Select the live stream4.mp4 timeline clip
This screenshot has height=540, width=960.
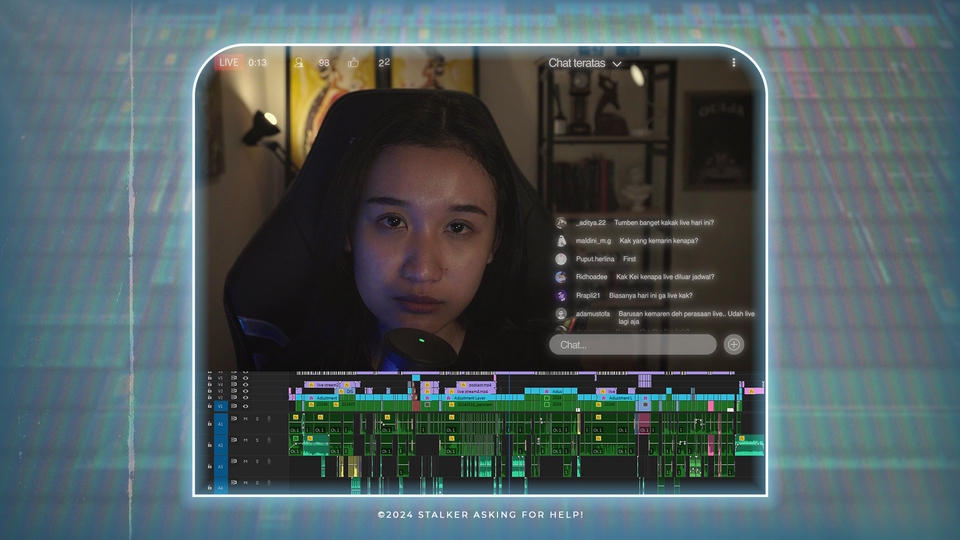(x=471, y=391)
